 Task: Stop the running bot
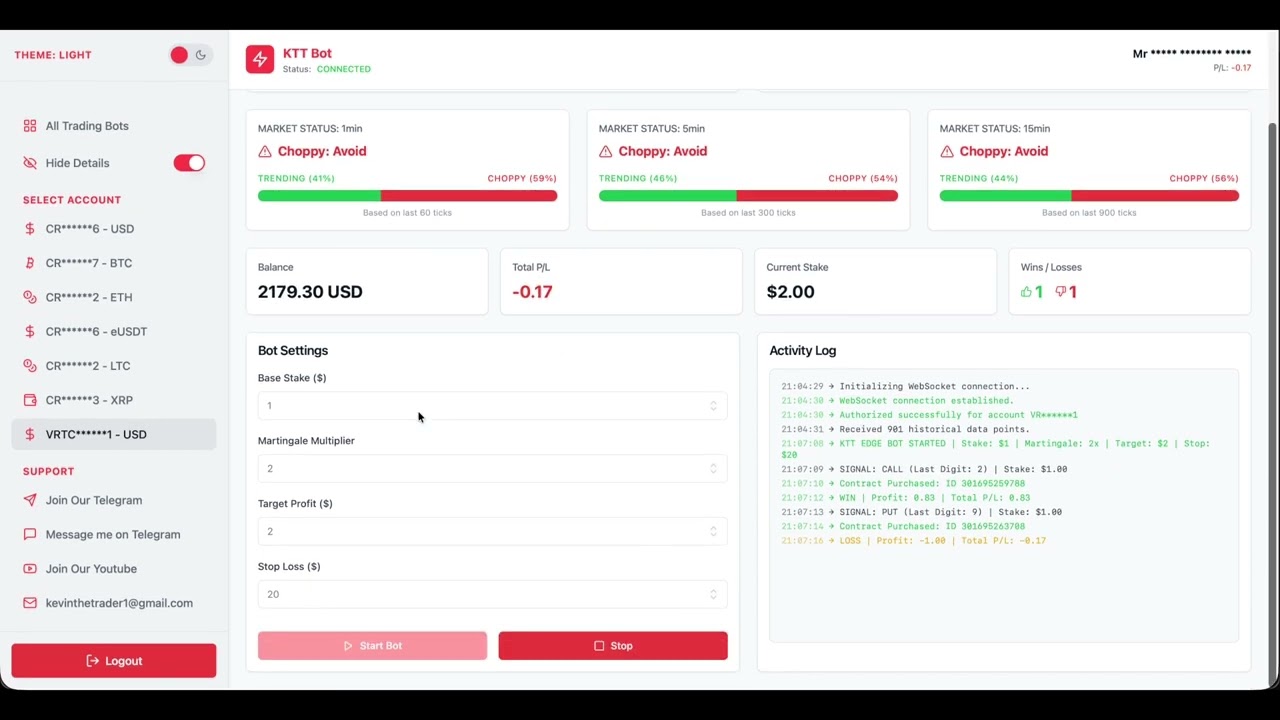613,646
